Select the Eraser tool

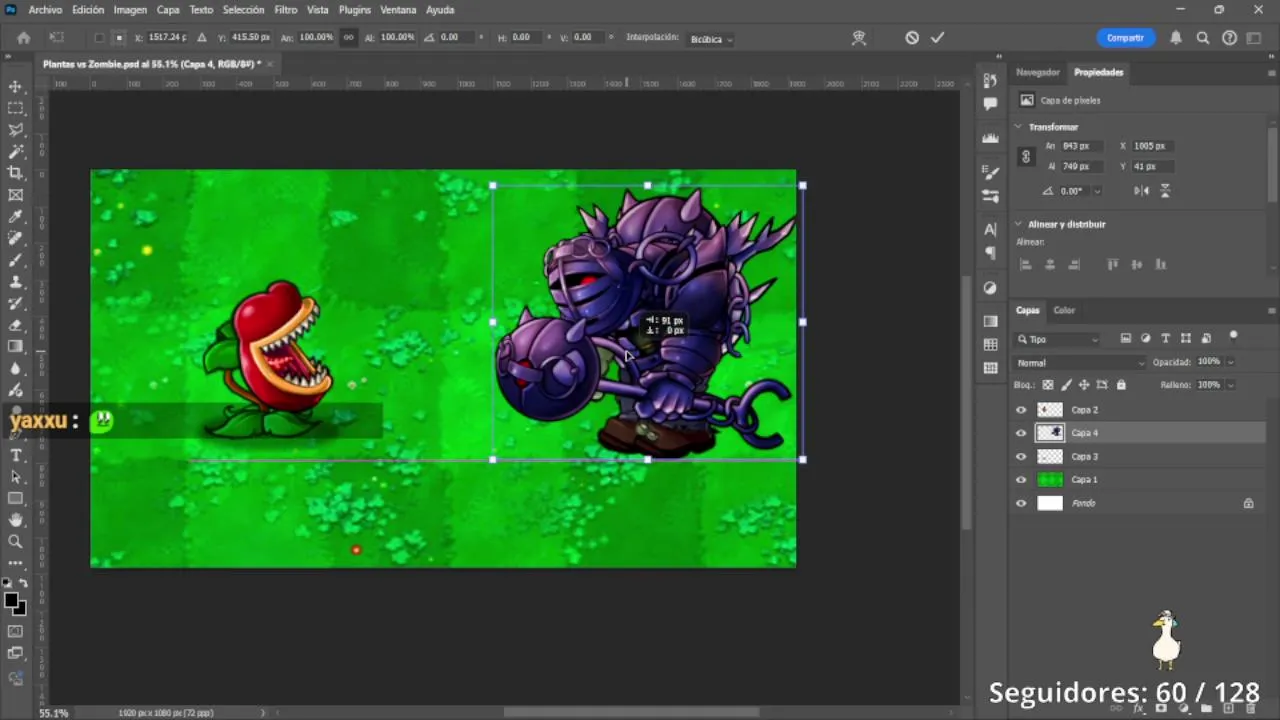tap(15, 325)
